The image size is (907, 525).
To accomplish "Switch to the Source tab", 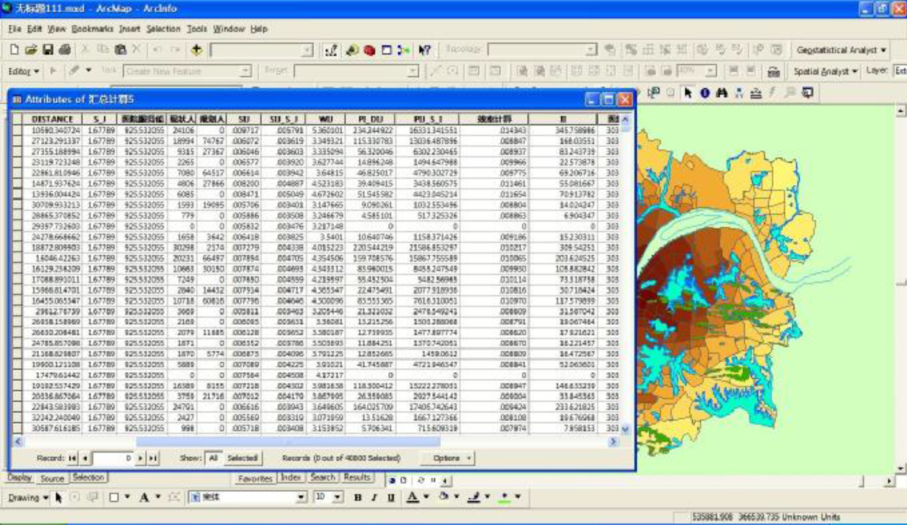I will (x=52, y=479).
